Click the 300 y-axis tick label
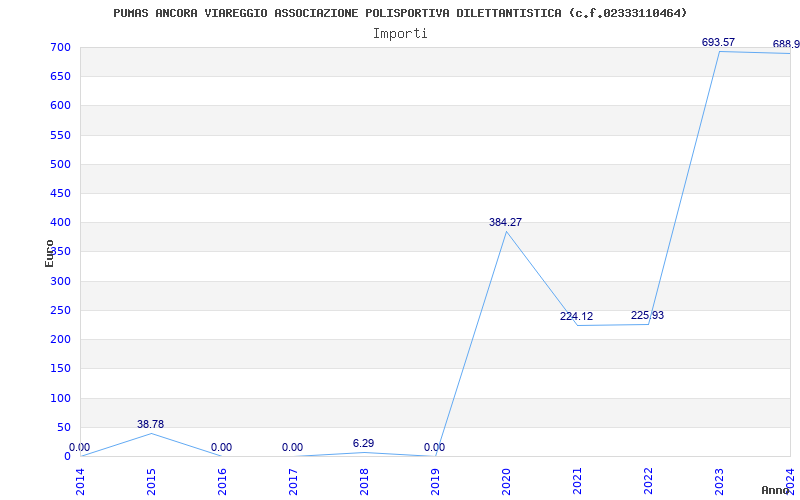The height and width of the screenshot is (500, 800). pos(60,281)
